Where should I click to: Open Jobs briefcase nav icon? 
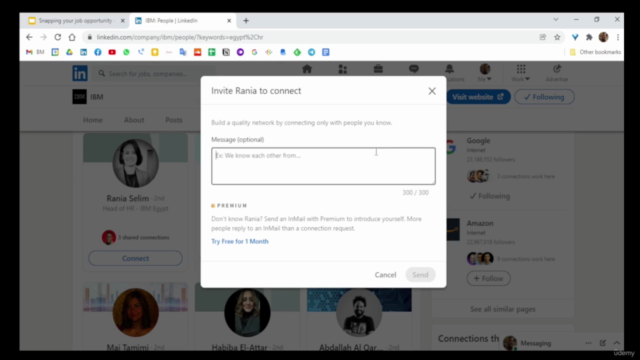[378, 69]
